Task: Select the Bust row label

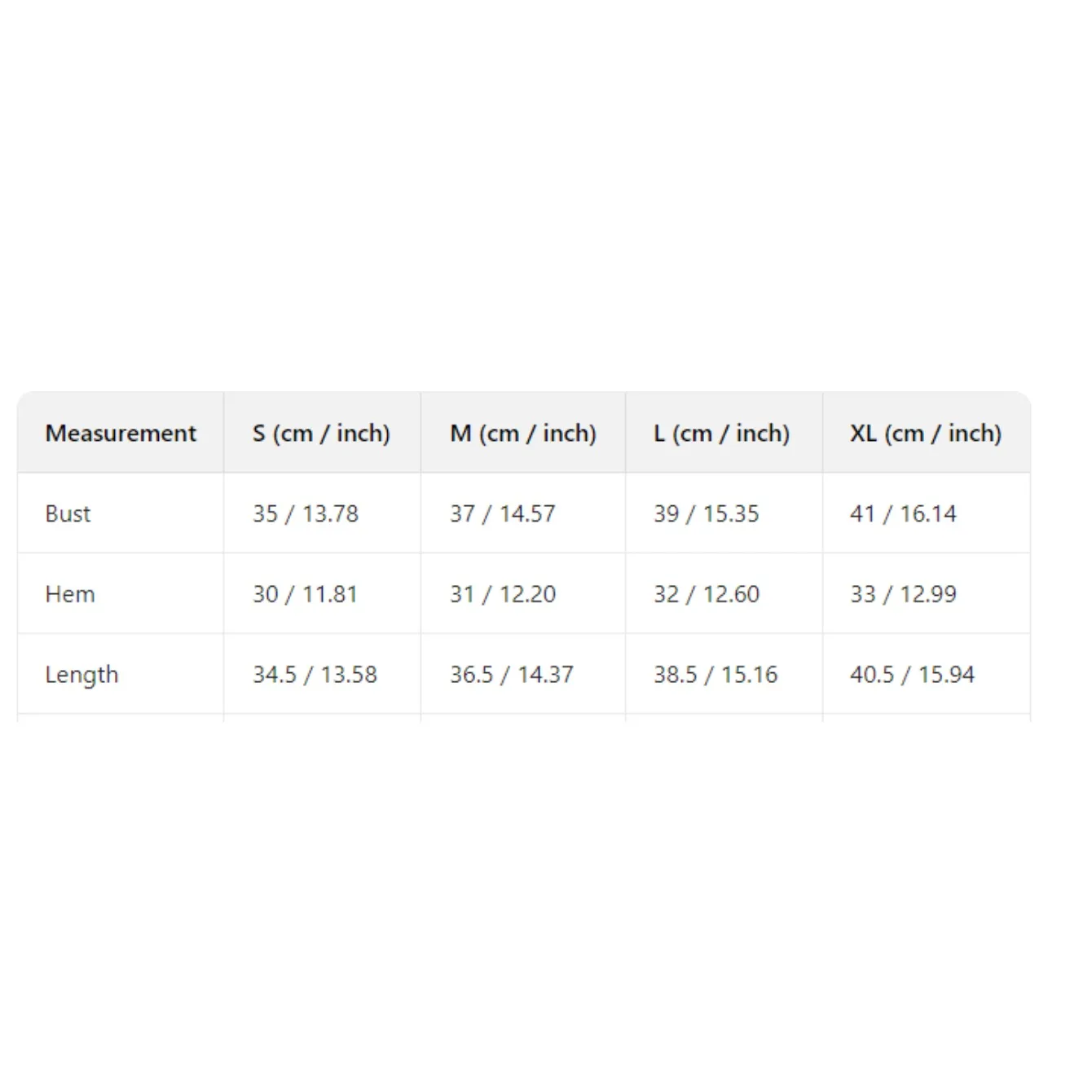Action: tap(68, 513)
